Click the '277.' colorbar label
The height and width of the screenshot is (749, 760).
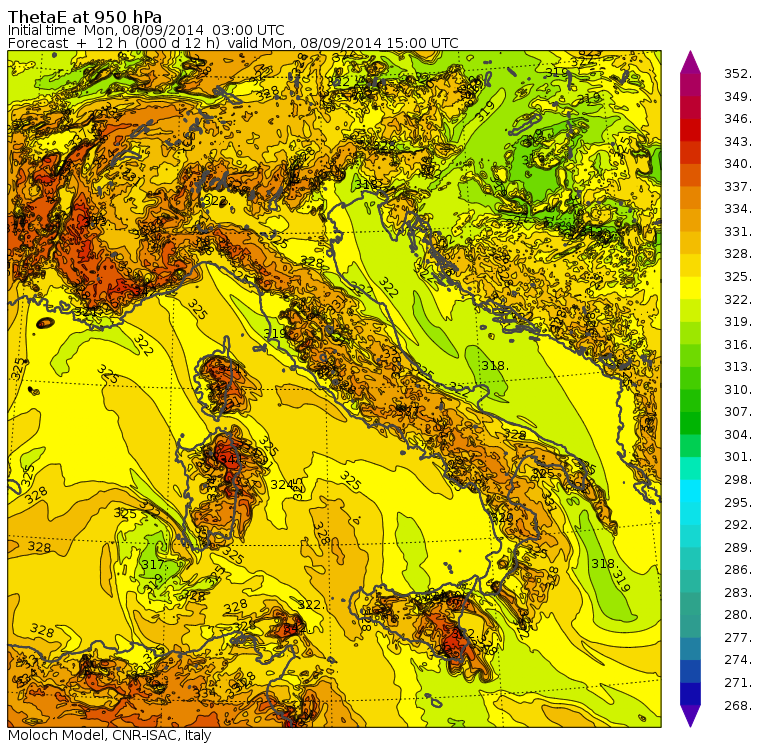coord(738,638)
